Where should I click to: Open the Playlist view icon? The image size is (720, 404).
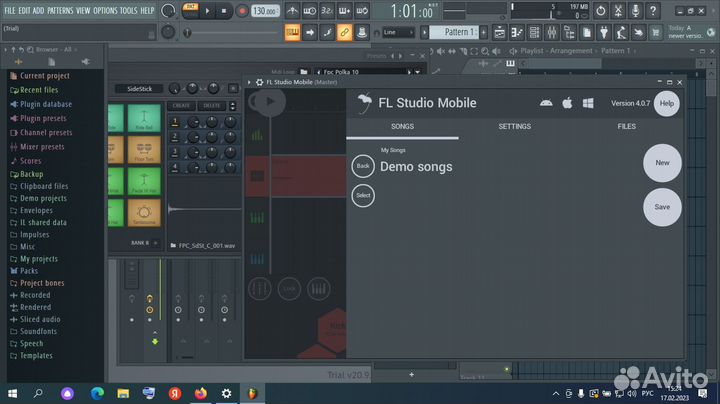pos(499,33)
